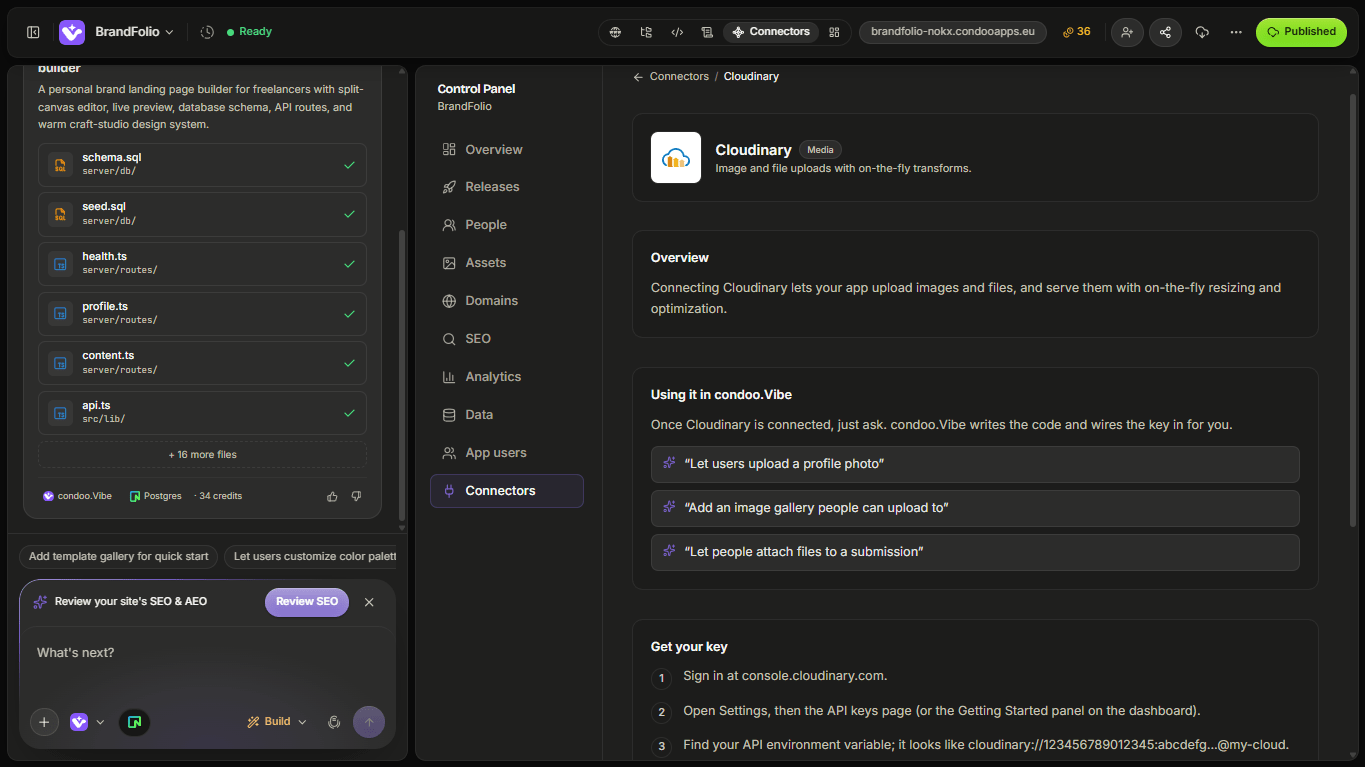Click the Review SEO button
The width and height of the screenshot is (1365, 767).
click(307, 602)
